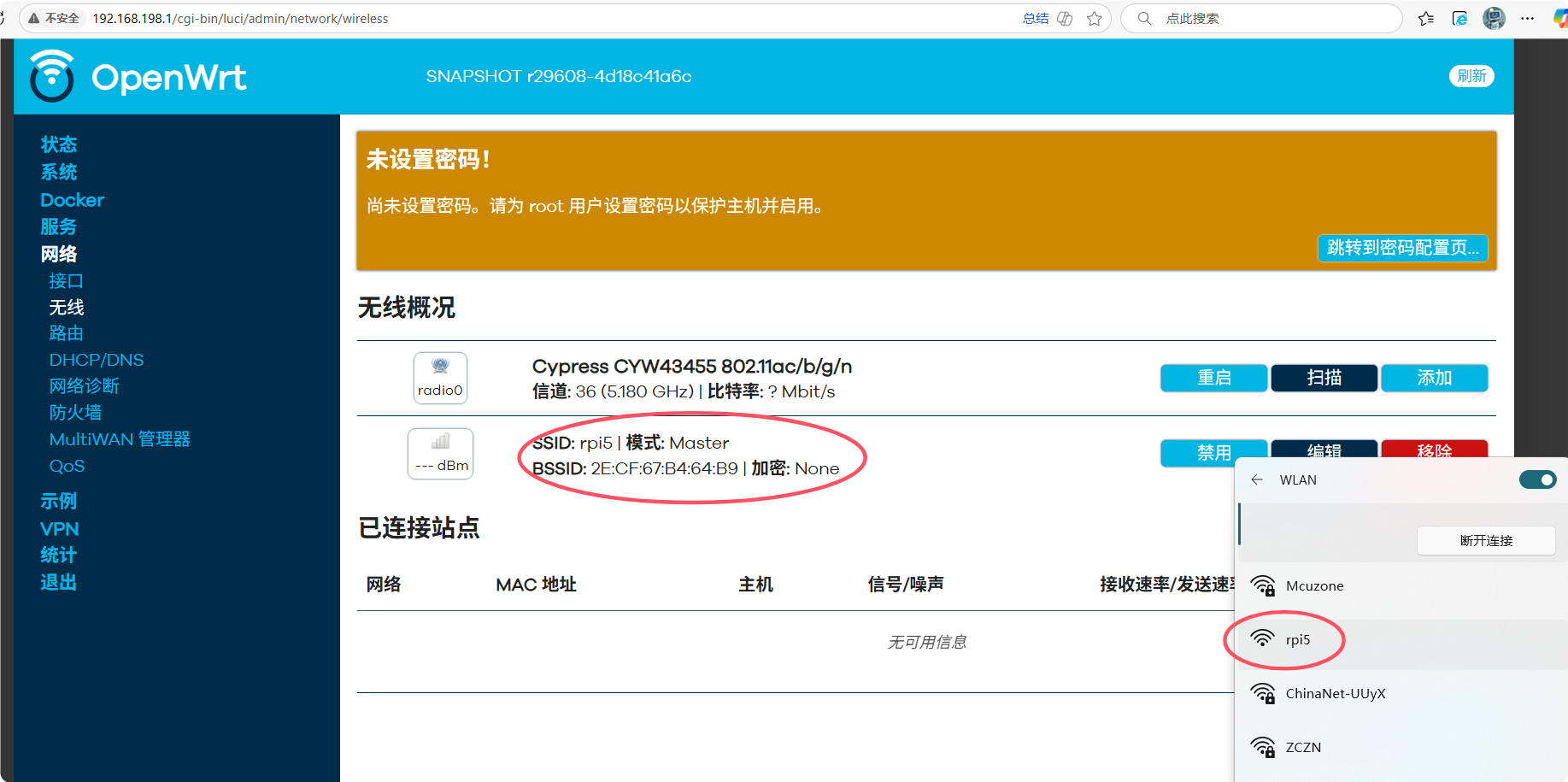Click the 断开连接 button

pyautogui.click(x=1485, y=541)
